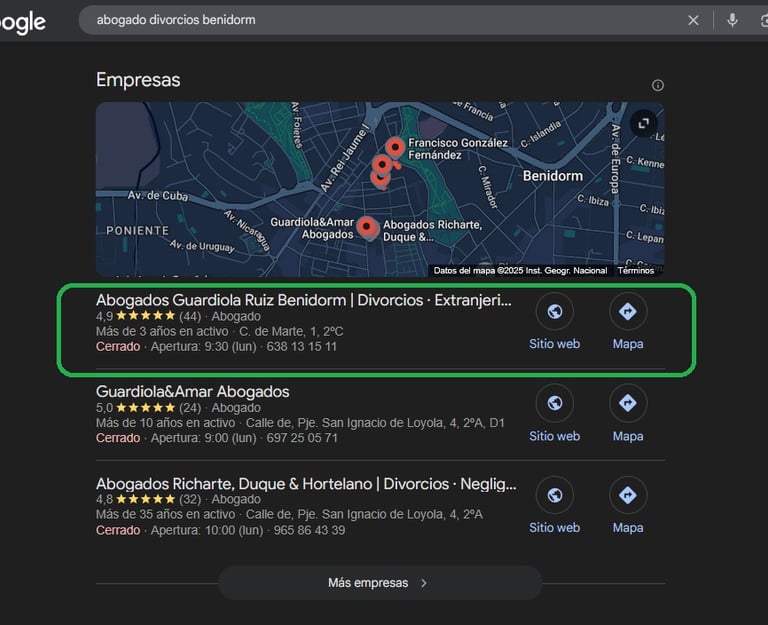Start voice search with the microphone icon
This screenshot has height=625, width=768.
[732, 20]
